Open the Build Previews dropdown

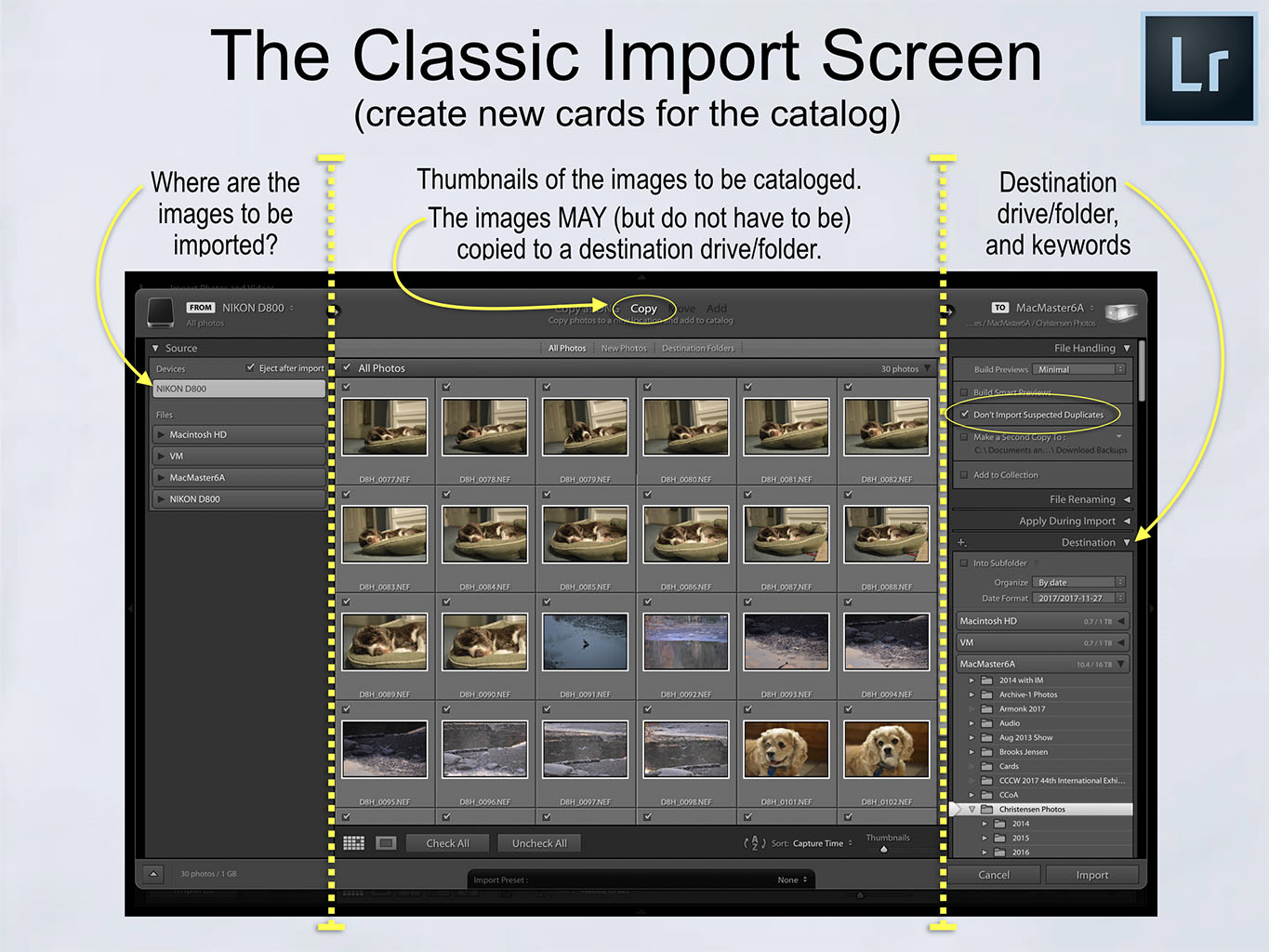(1080, 369)
